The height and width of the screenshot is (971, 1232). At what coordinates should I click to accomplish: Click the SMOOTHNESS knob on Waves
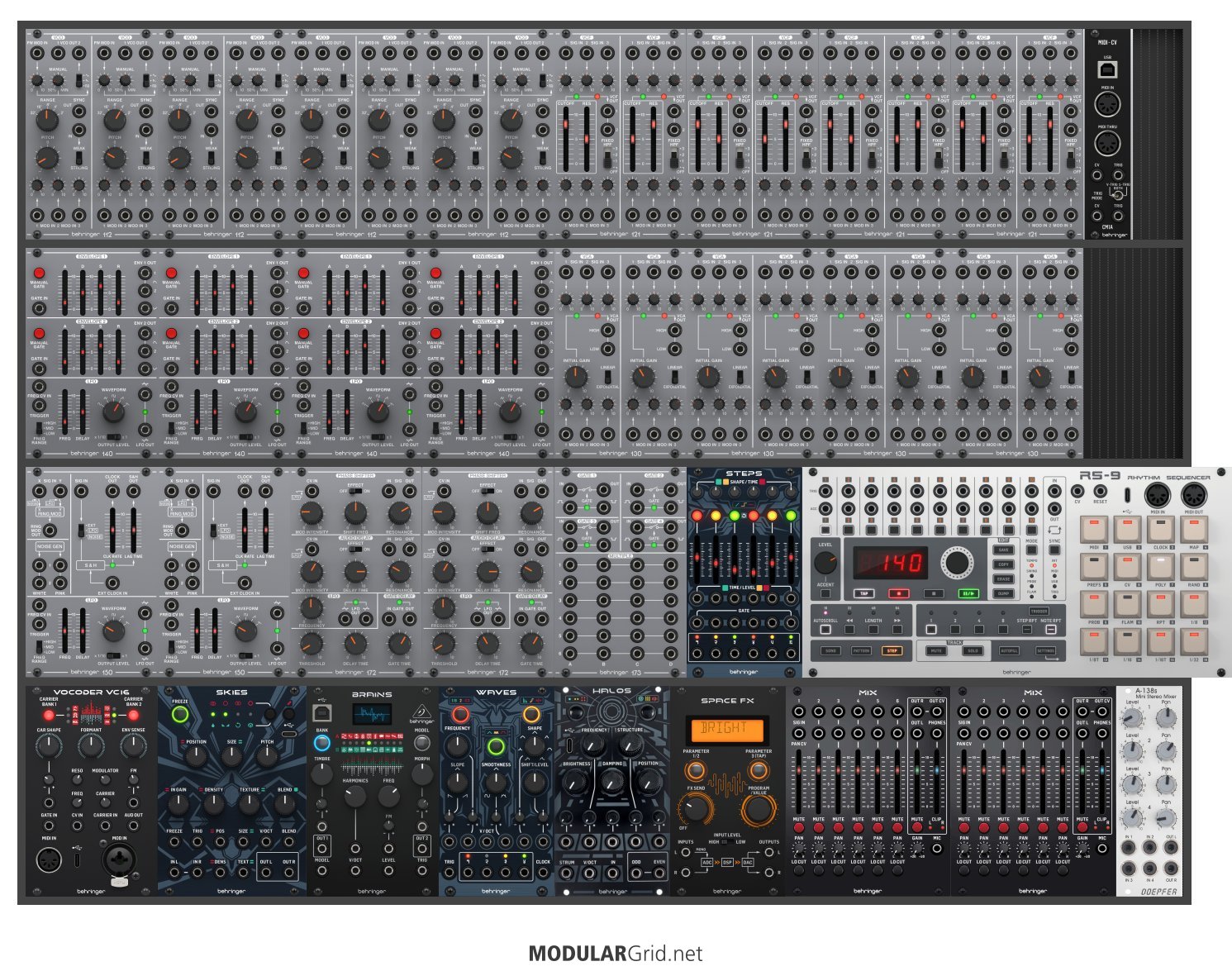(496, 781)
